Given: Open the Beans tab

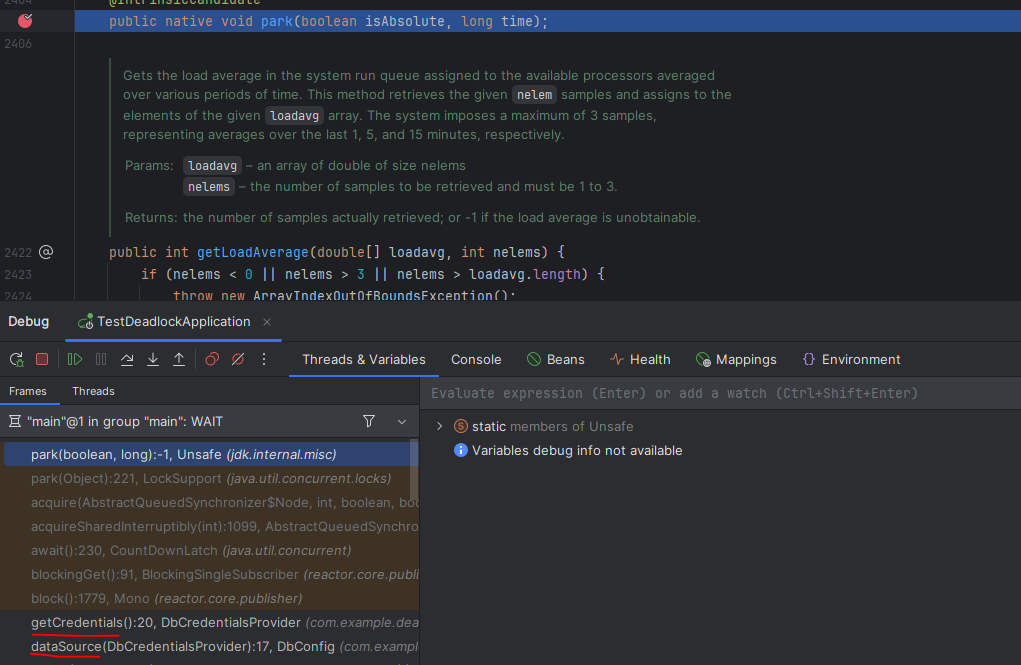Looking at the screenshot, I should click(555, 360).
